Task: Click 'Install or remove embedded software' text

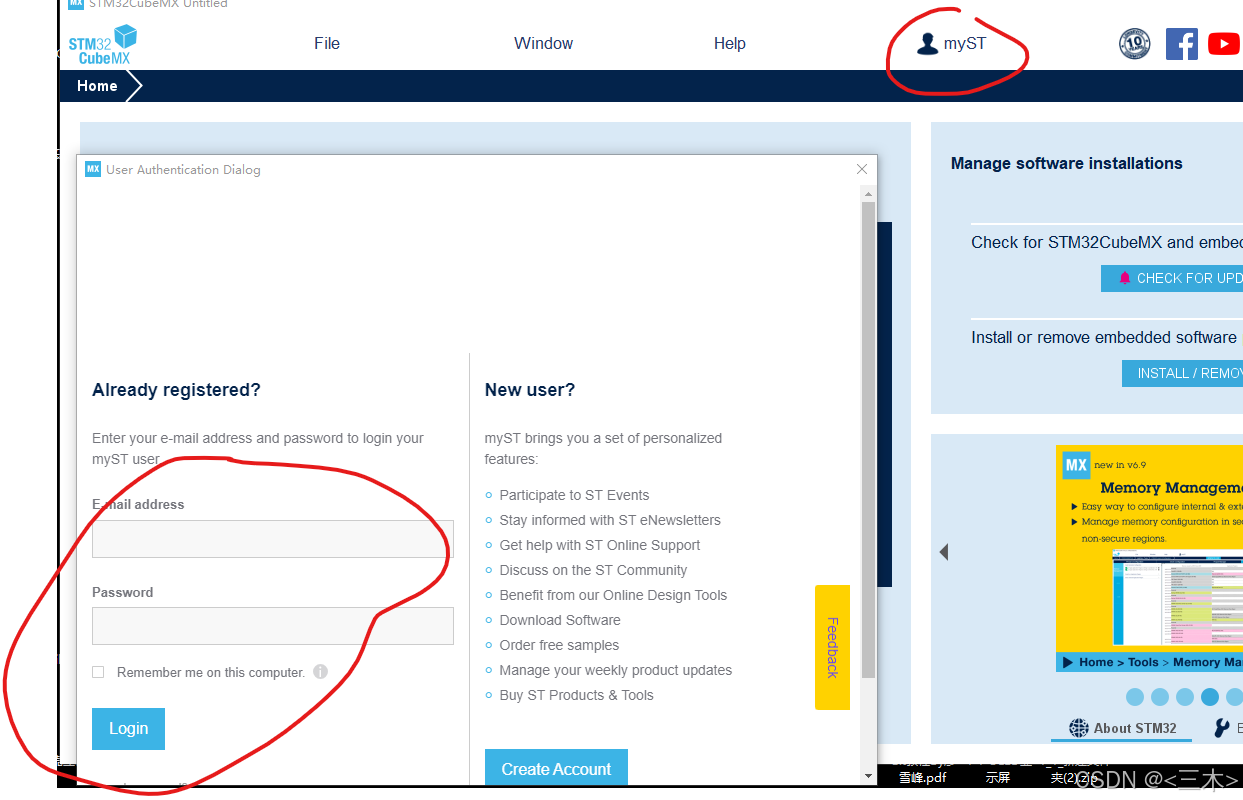Action: click(x=1104, y=337)
